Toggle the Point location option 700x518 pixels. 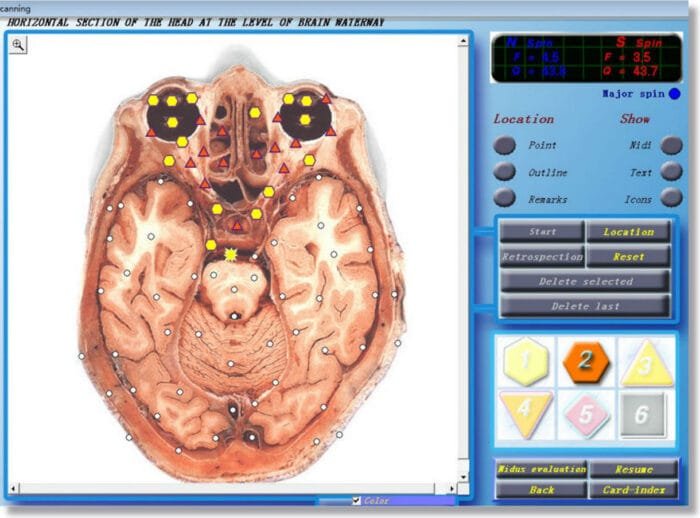coord(506,146)
